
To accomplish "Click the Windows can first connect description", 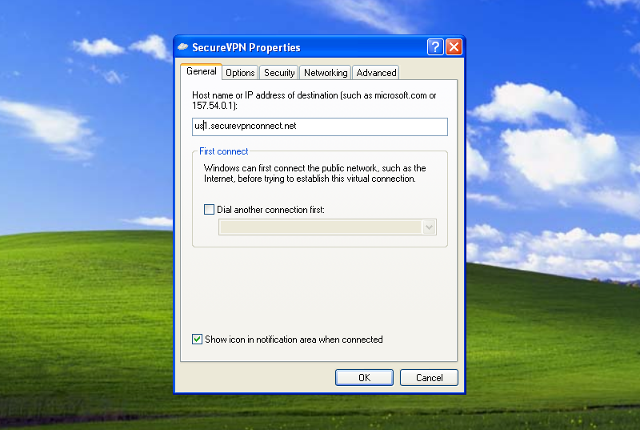I will 315,173.
